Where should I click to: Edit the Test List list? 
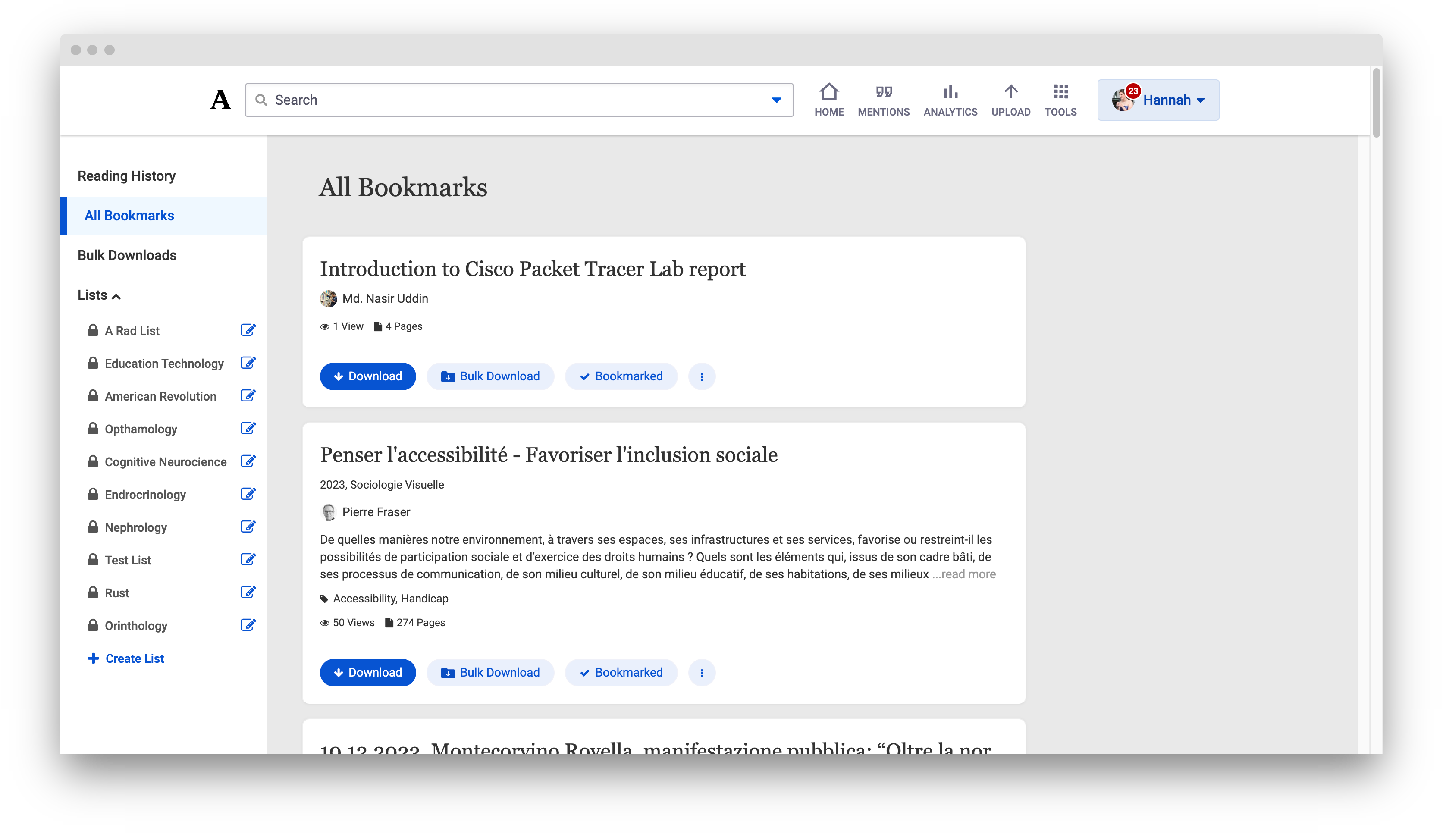point(248,559)
